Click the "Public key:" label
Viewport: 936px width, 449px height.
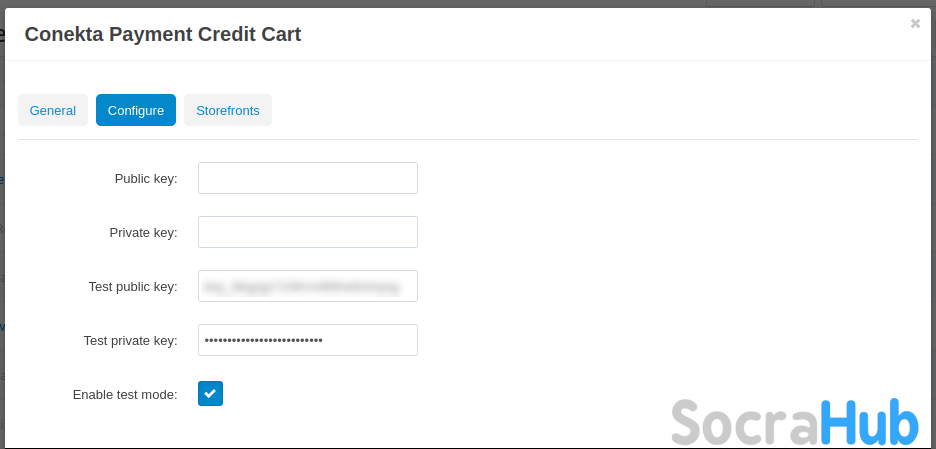point(146,179)
